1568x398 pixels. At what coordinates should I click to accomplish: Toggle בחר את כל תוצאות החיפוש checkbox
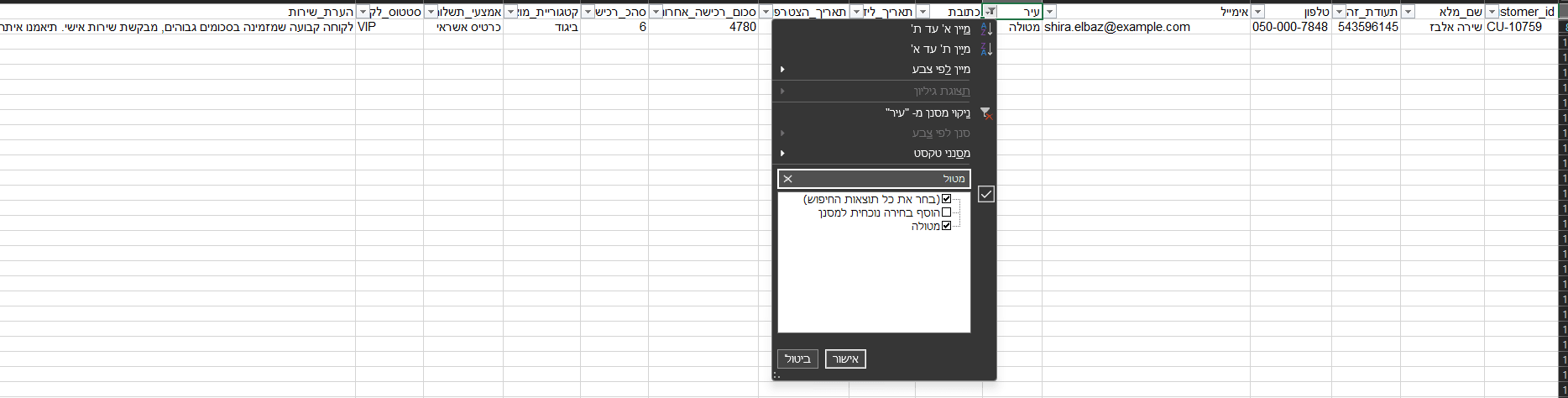(947, 199)
